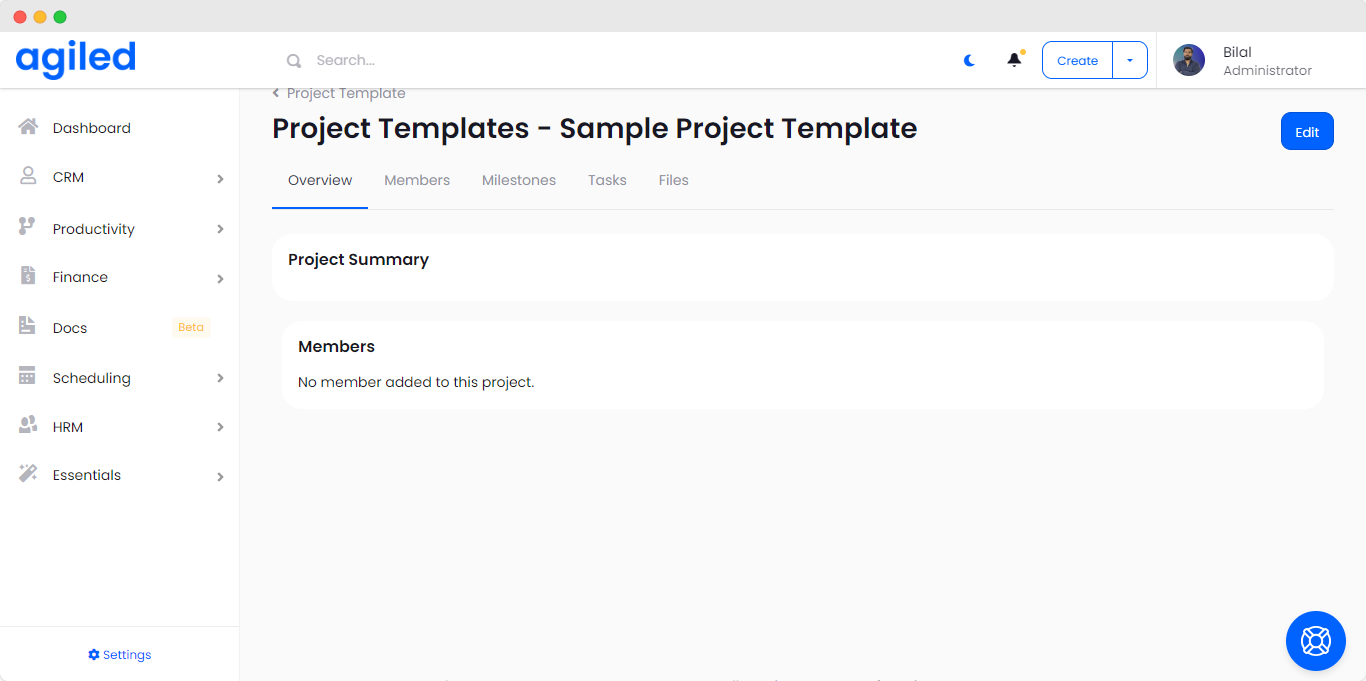1366x681 pixels.
Task: Click the search magnifier icon
Action: tap(294, 61)
